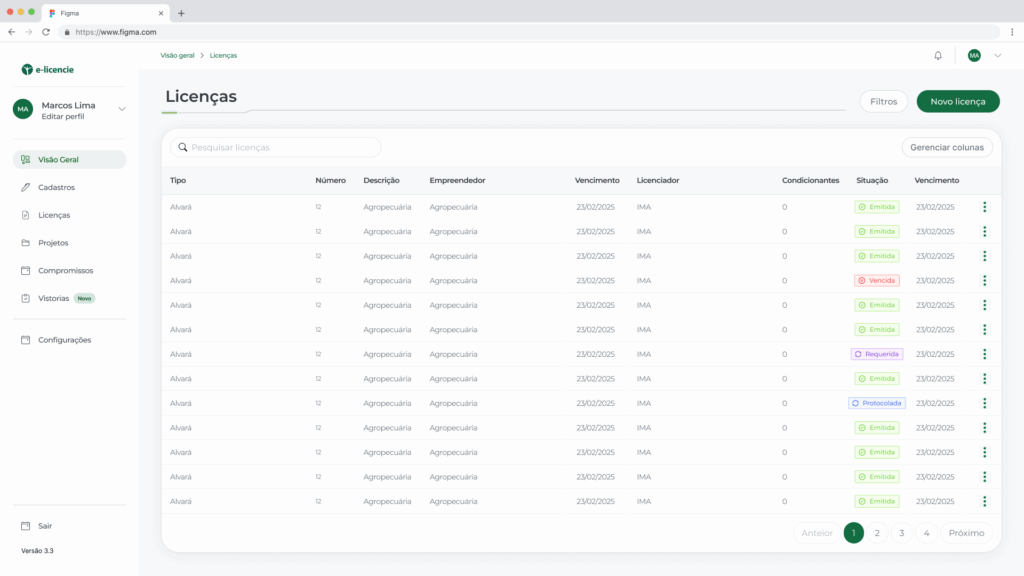The width and height of the screenshot is (1024, 576).
Task: Open the Cadastros pencil icon in sidebar
Action: 25,187
